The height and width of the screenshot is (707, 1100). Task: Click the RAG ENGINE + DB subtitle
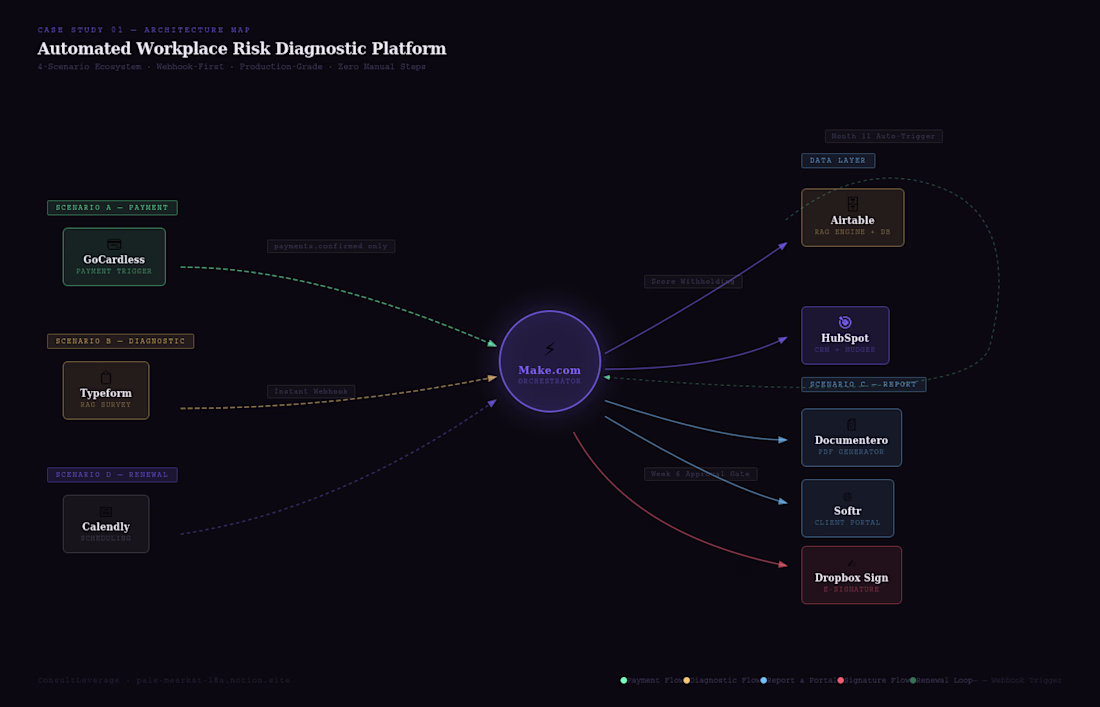tap(852, 232)
